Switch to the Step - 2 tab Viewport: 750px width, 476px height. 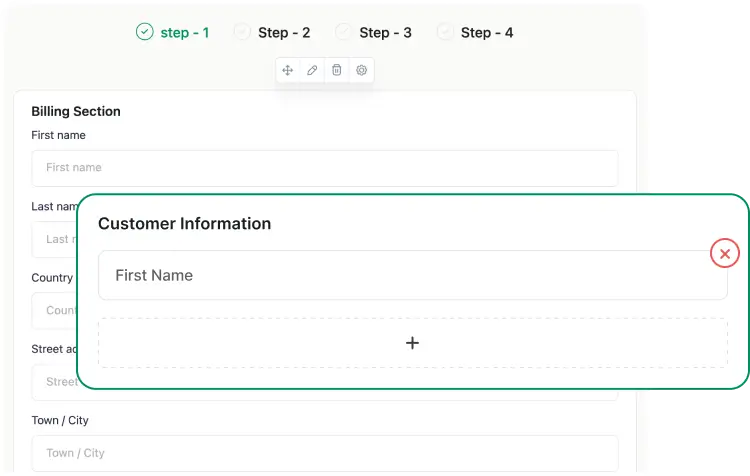click(284, 32)
